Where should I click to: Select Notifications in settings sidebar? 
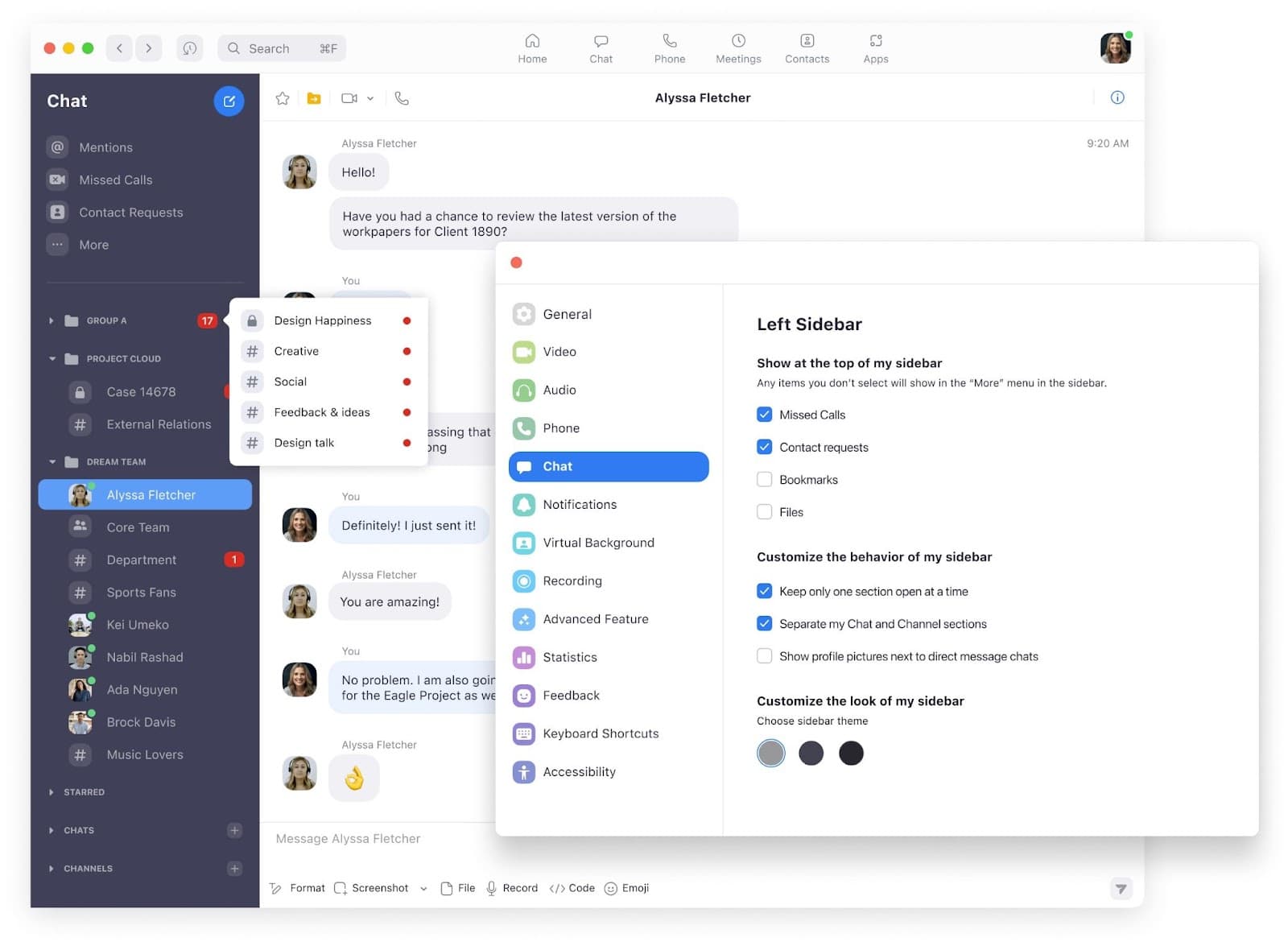click(x=580, y=505)
